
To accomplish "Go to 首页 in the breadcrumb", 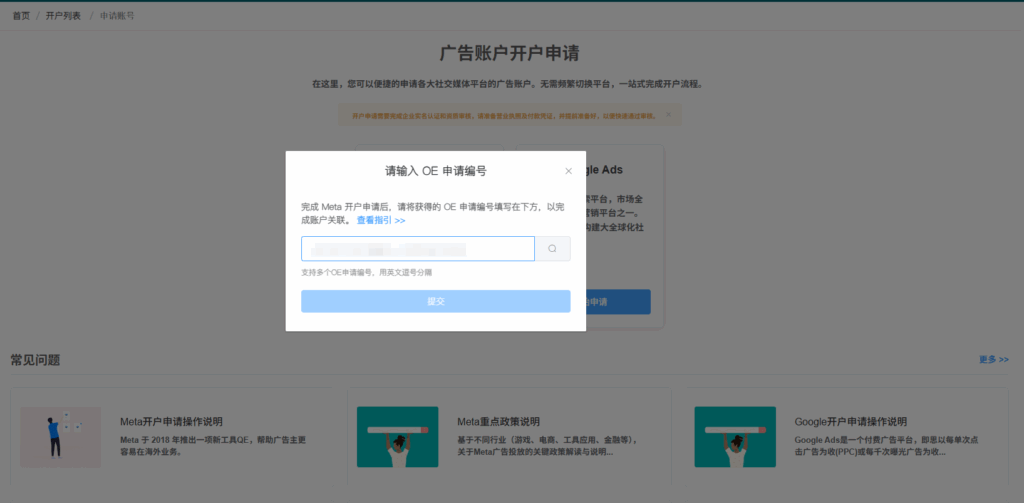I will click(21, 17).
